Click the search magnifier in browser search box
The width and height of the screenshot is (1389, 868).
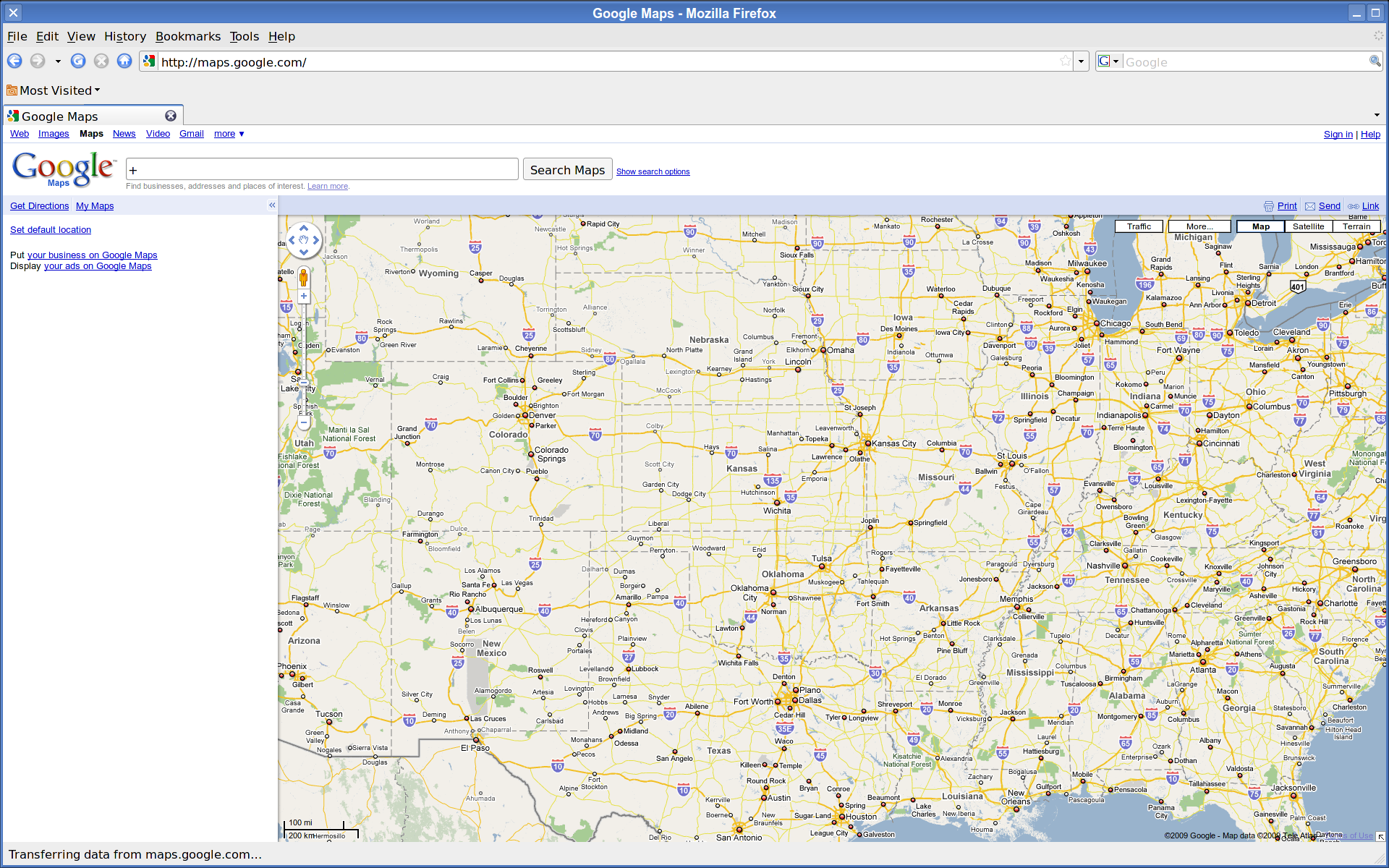[1375, 61]
